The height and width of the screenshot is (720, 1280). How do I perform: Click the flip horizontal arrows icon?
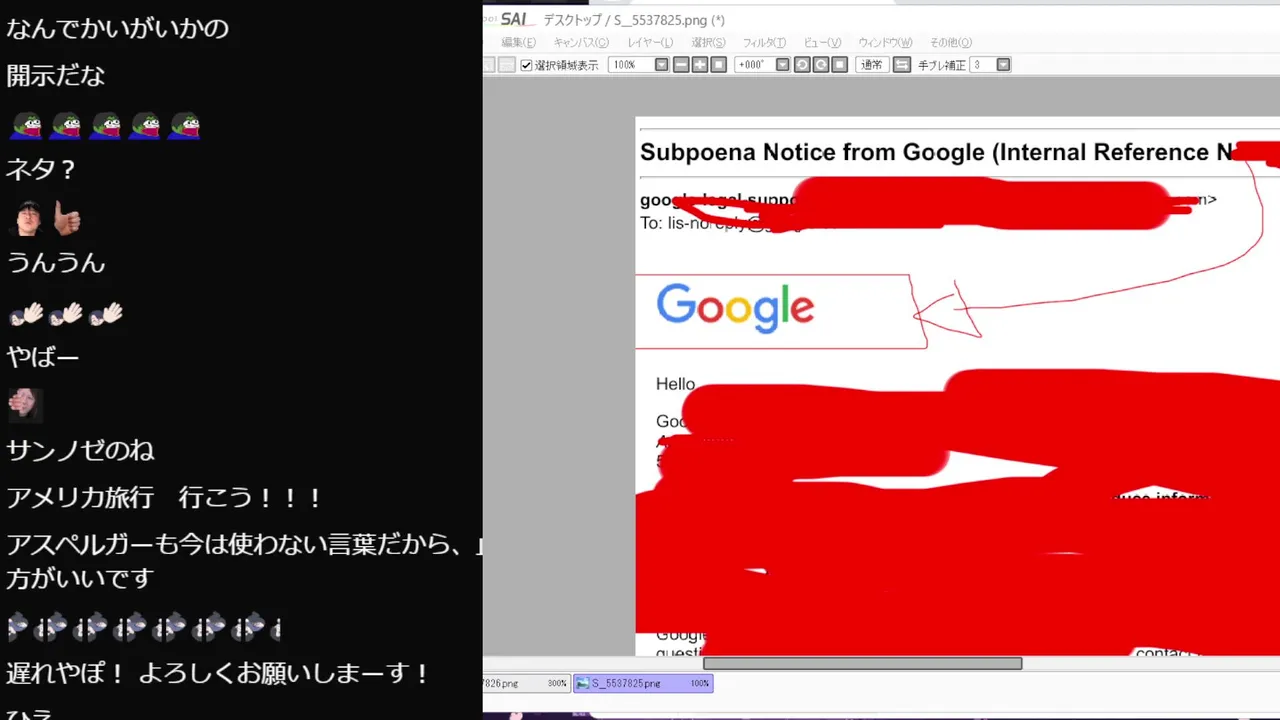[x=902, y=65]
